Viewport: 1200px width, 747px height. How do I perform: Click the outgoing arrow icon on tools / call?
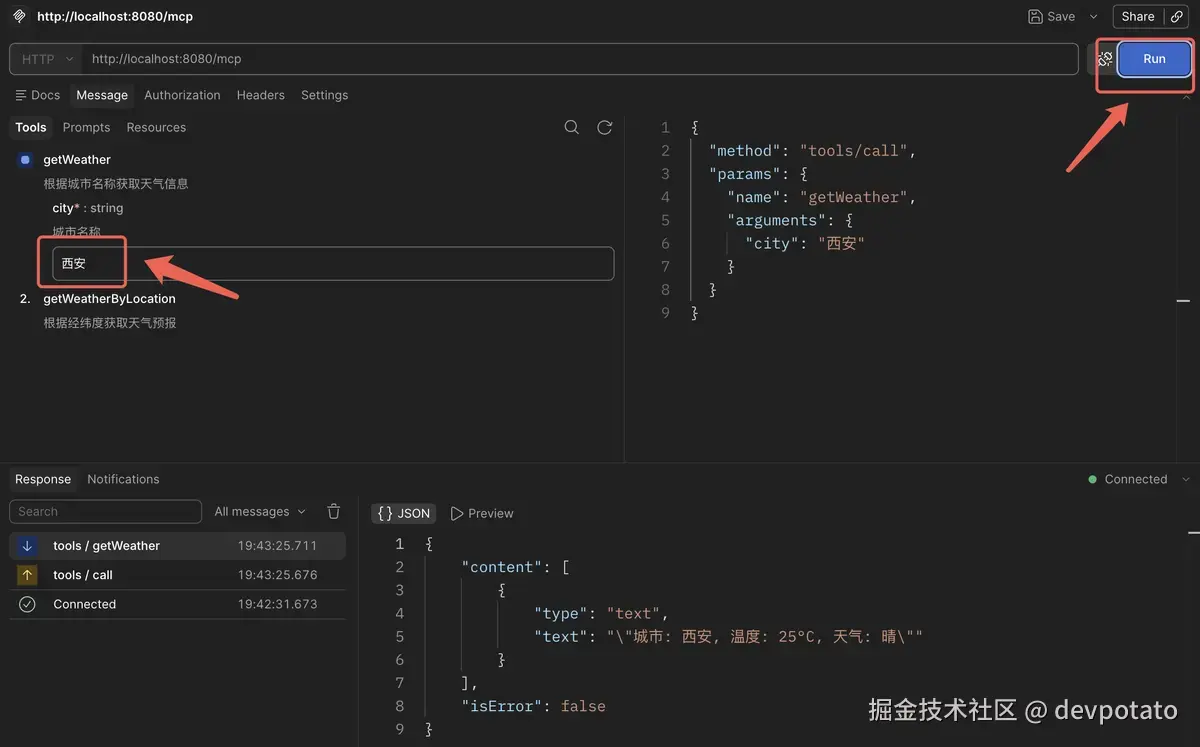point(28,575)
